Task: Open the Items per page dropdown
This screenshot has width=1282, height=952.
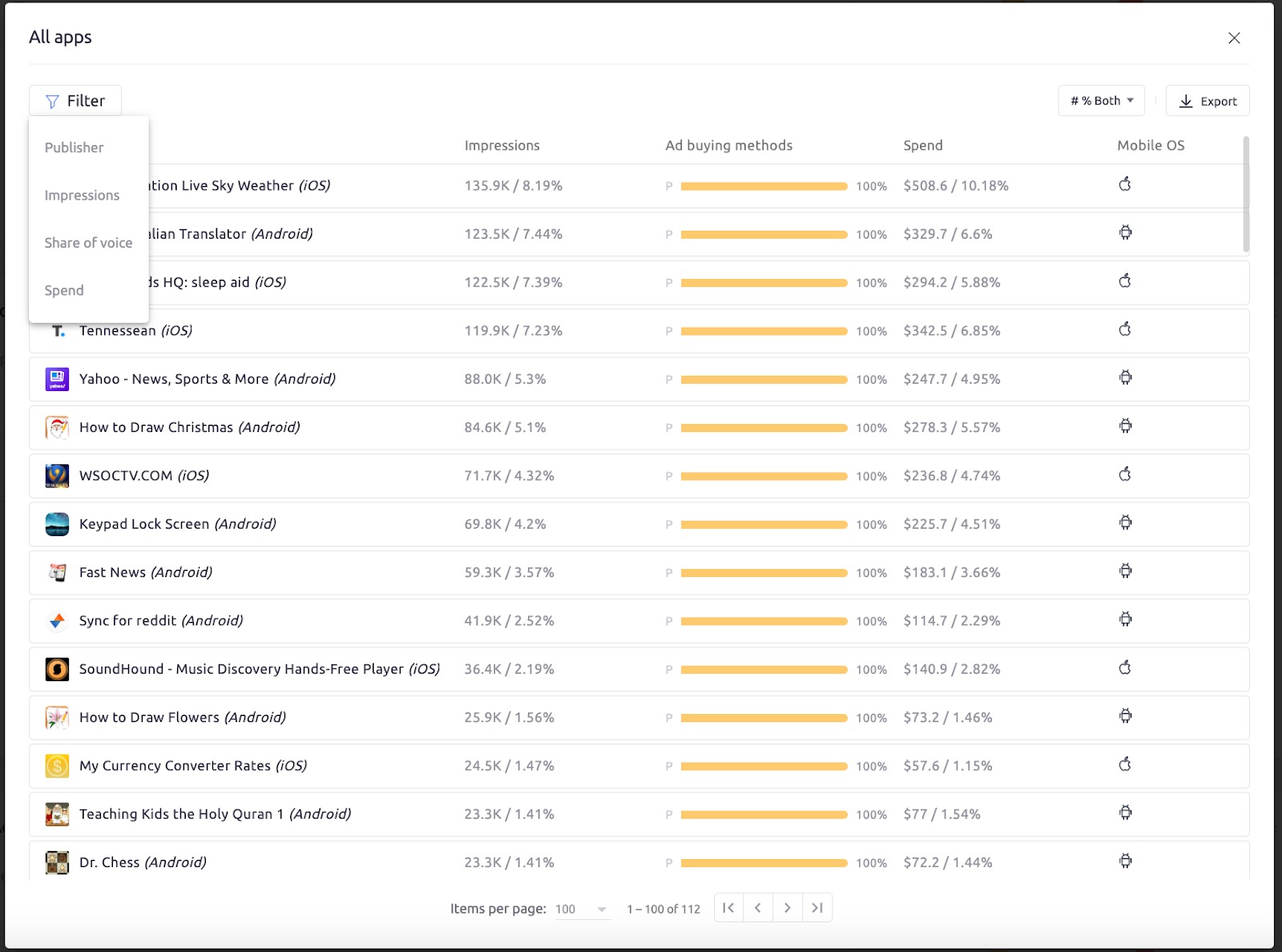Action: point(582,909)
